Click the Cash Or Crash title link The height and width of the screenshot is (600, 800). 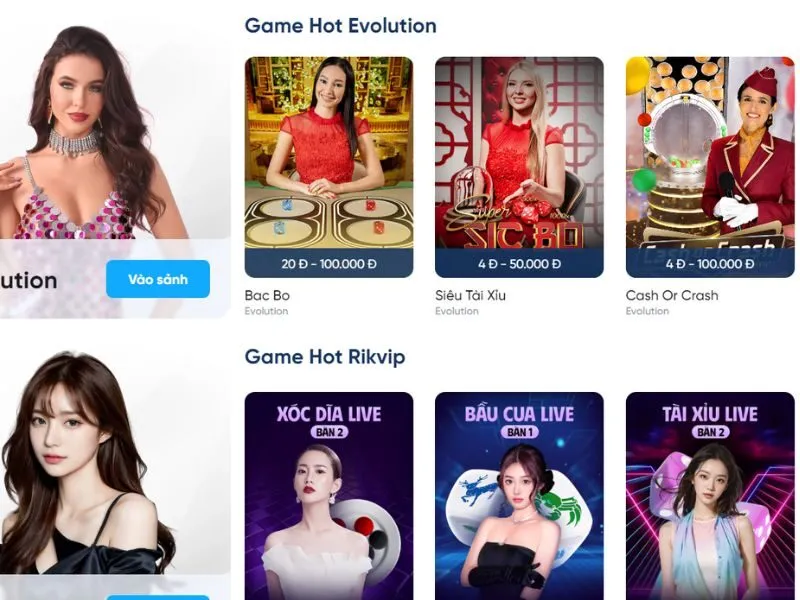[672, 295]
